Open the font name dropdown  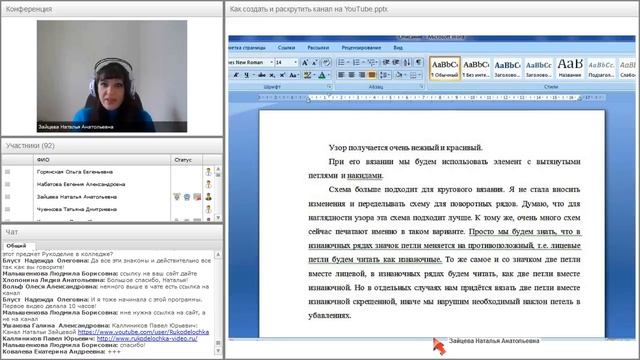[271, 62]
